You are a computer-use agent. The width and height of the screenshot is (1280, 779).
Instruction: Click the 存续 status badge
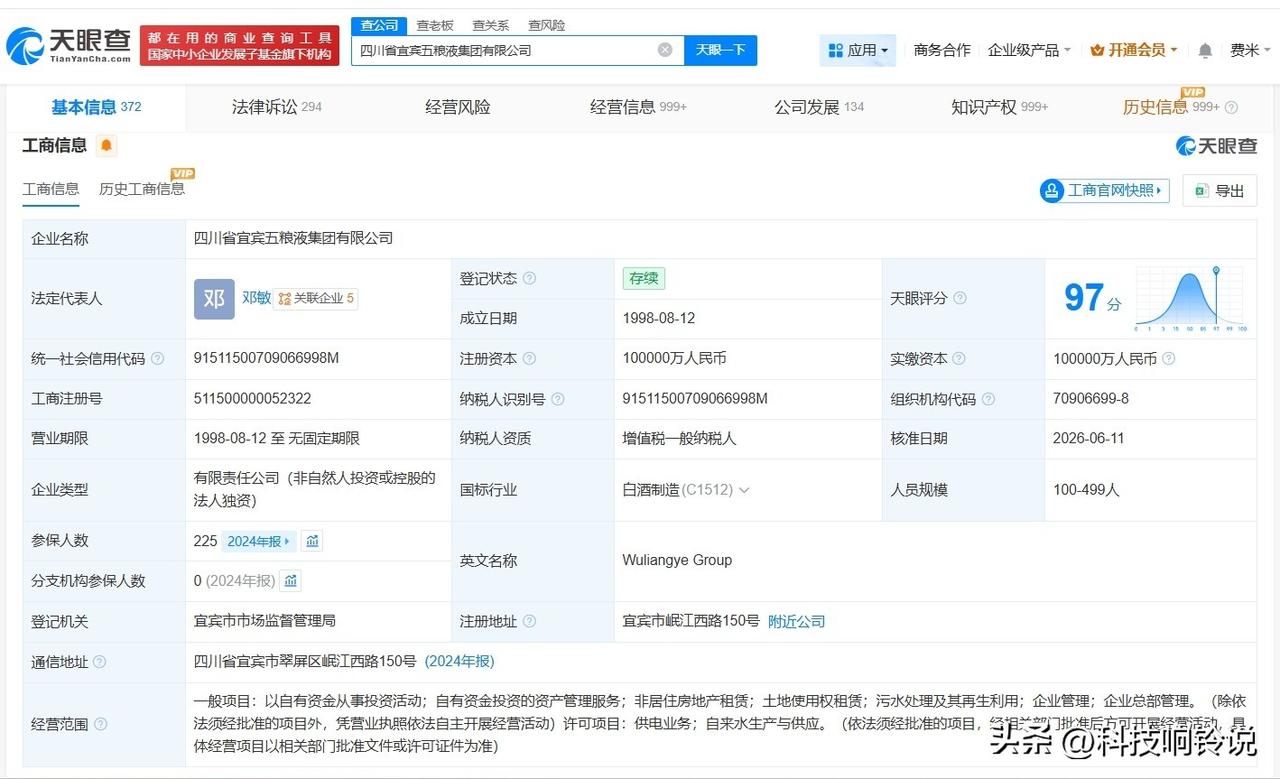(x=643, y=279)
